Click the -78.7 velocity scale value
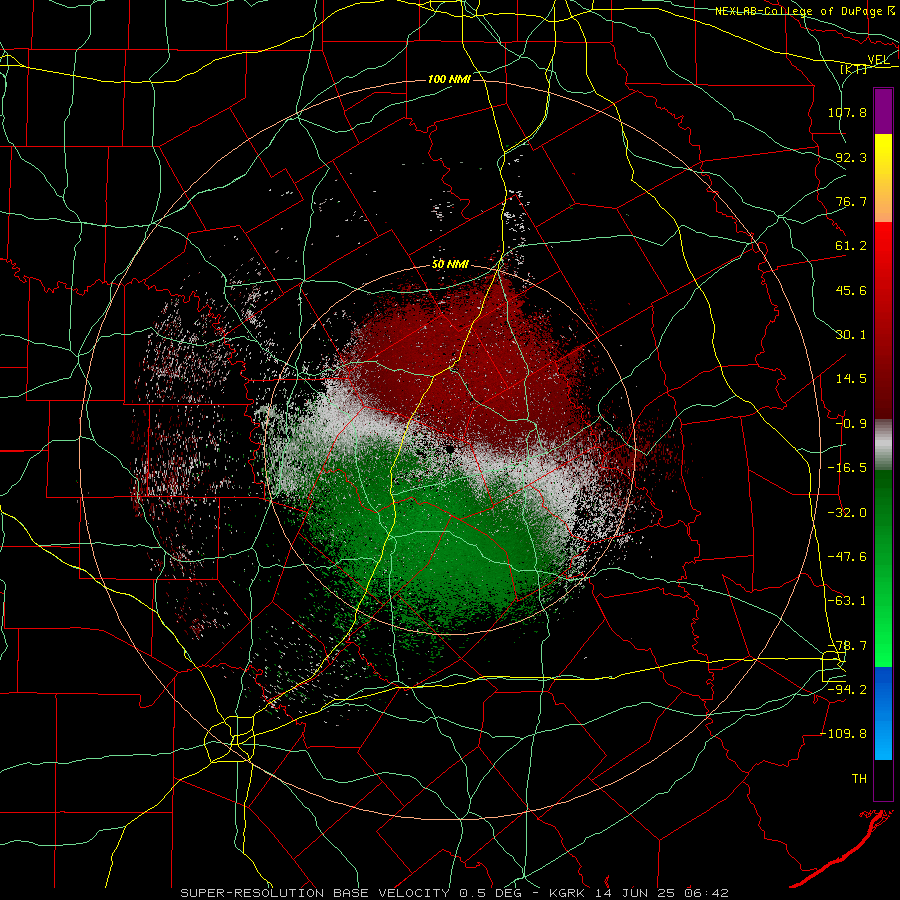 [x=847, y=646]
